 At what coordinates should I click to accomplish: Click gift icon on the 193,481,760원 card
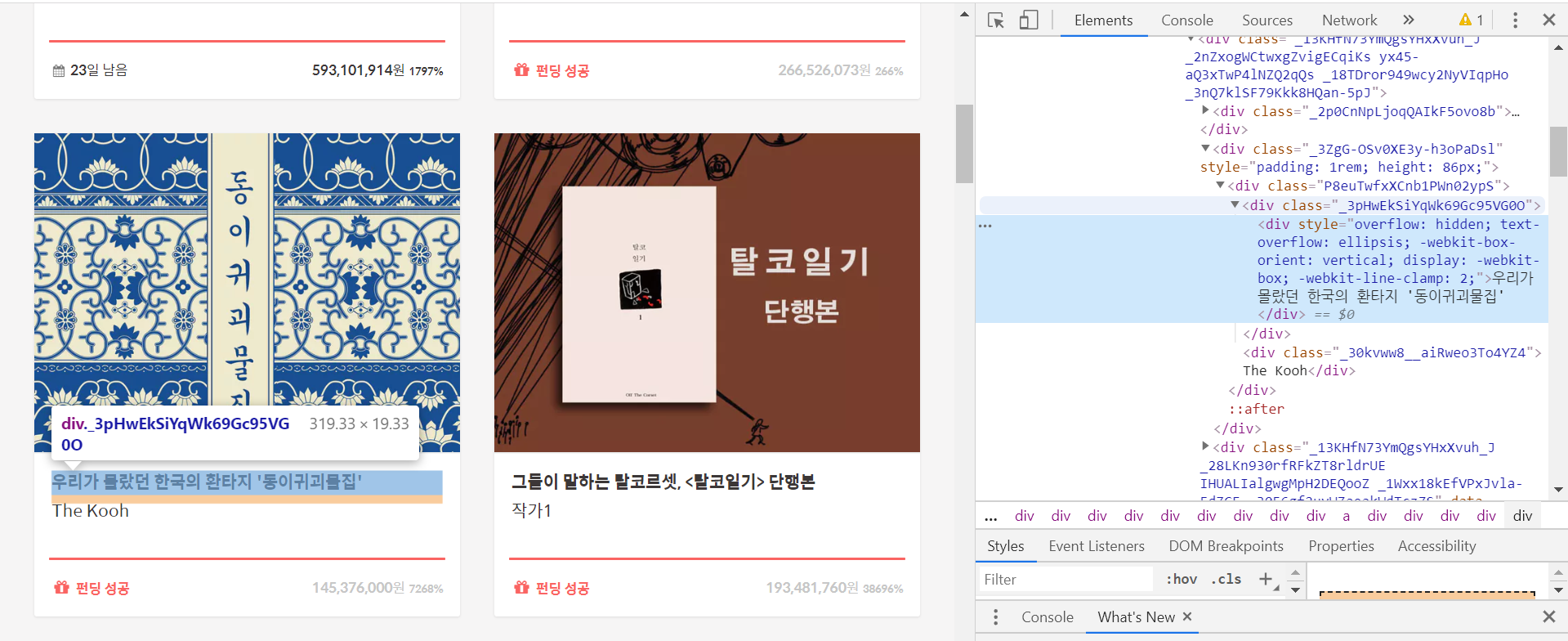pyautogui.click(x=521, y=587)
